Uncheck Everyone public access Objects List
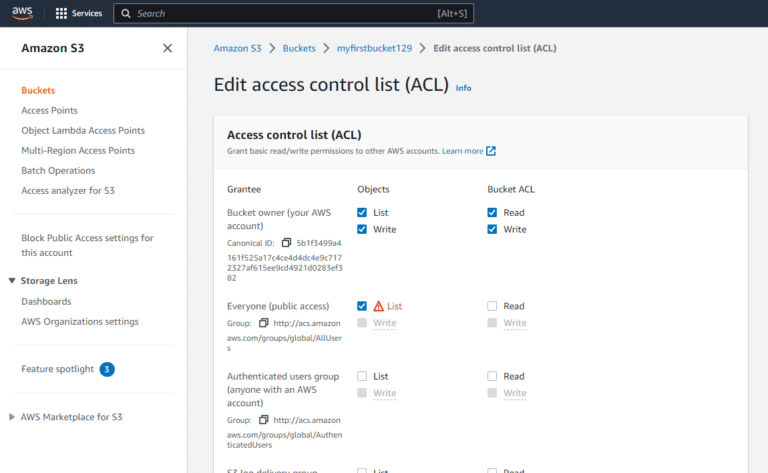The image size is (768, 473). (x=362, y=306)
